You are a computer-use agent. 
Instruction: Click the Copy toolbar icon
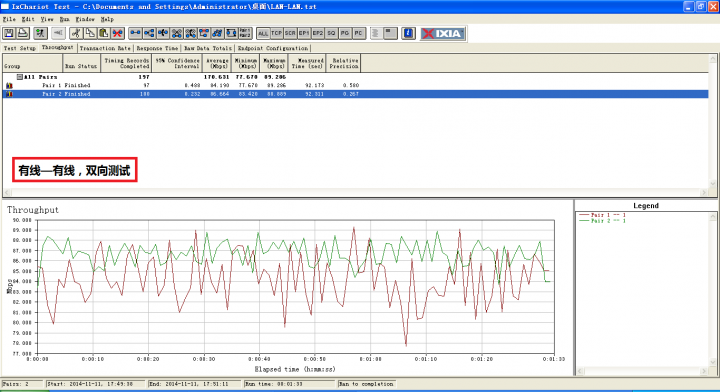(x=90, y=33)
